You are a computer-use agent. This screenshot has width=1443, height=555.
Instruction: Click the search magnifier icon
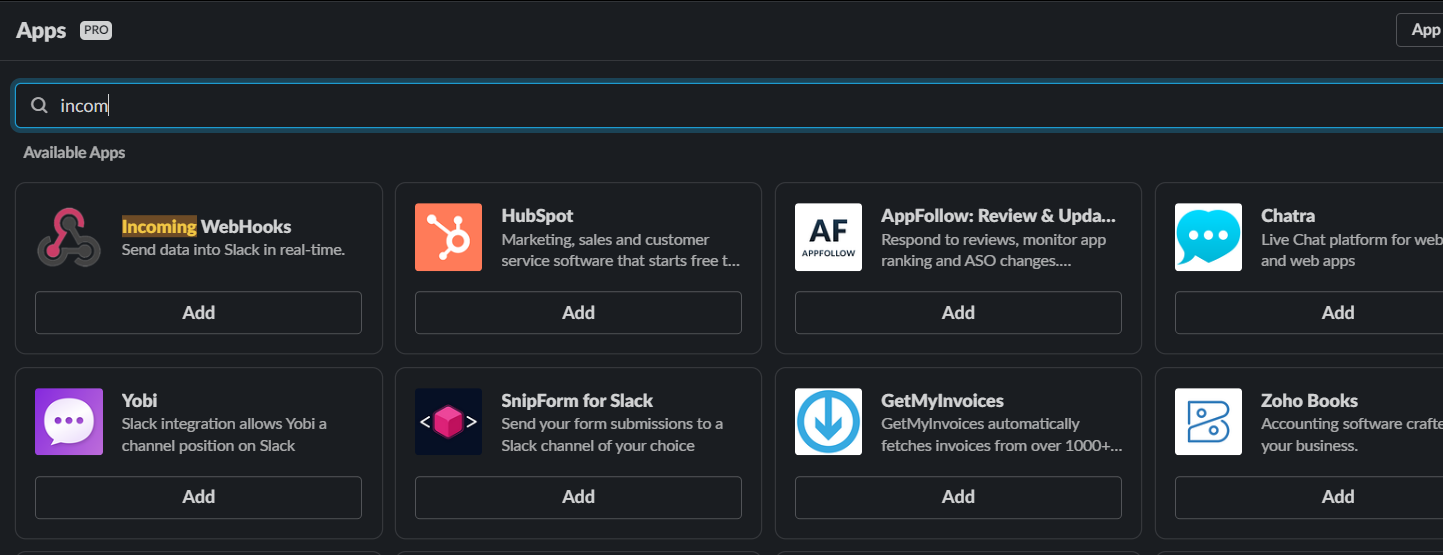pyautogui.click(x=39, y=105)
